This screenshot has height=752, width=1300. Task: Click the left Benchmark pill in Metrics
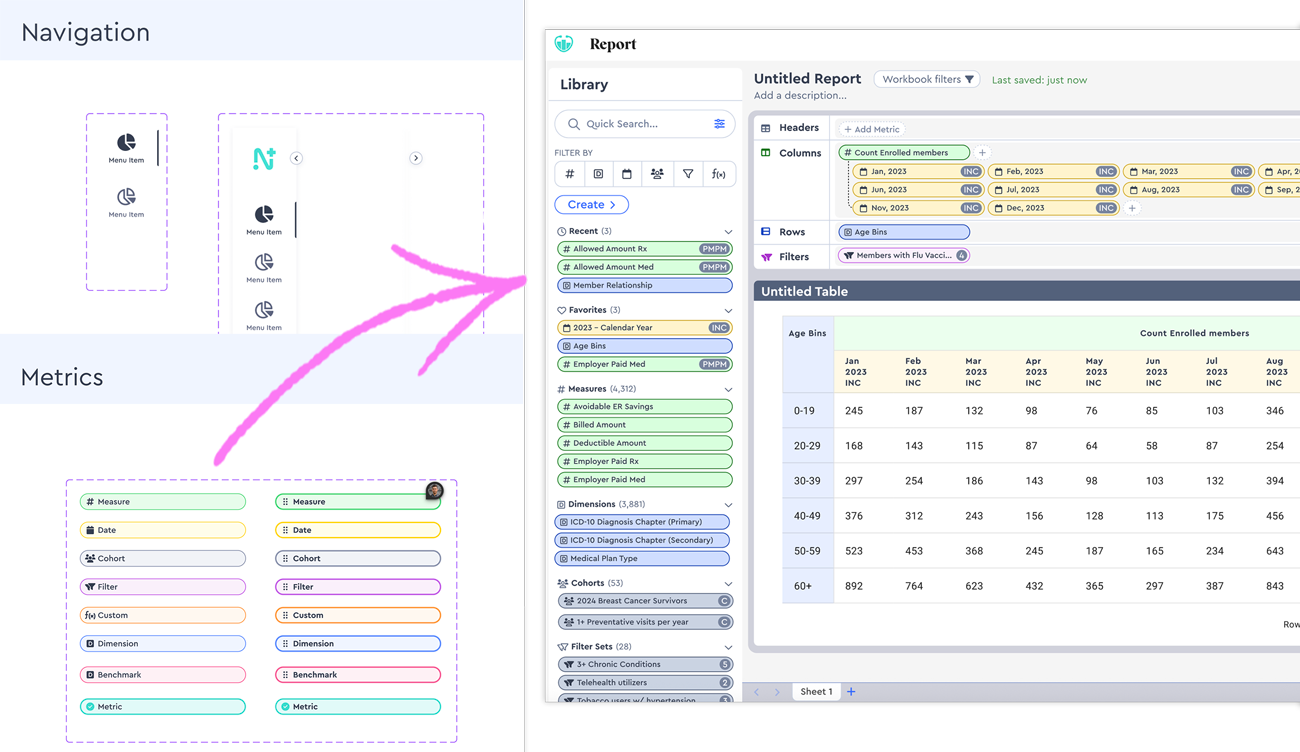click(163, 675)
